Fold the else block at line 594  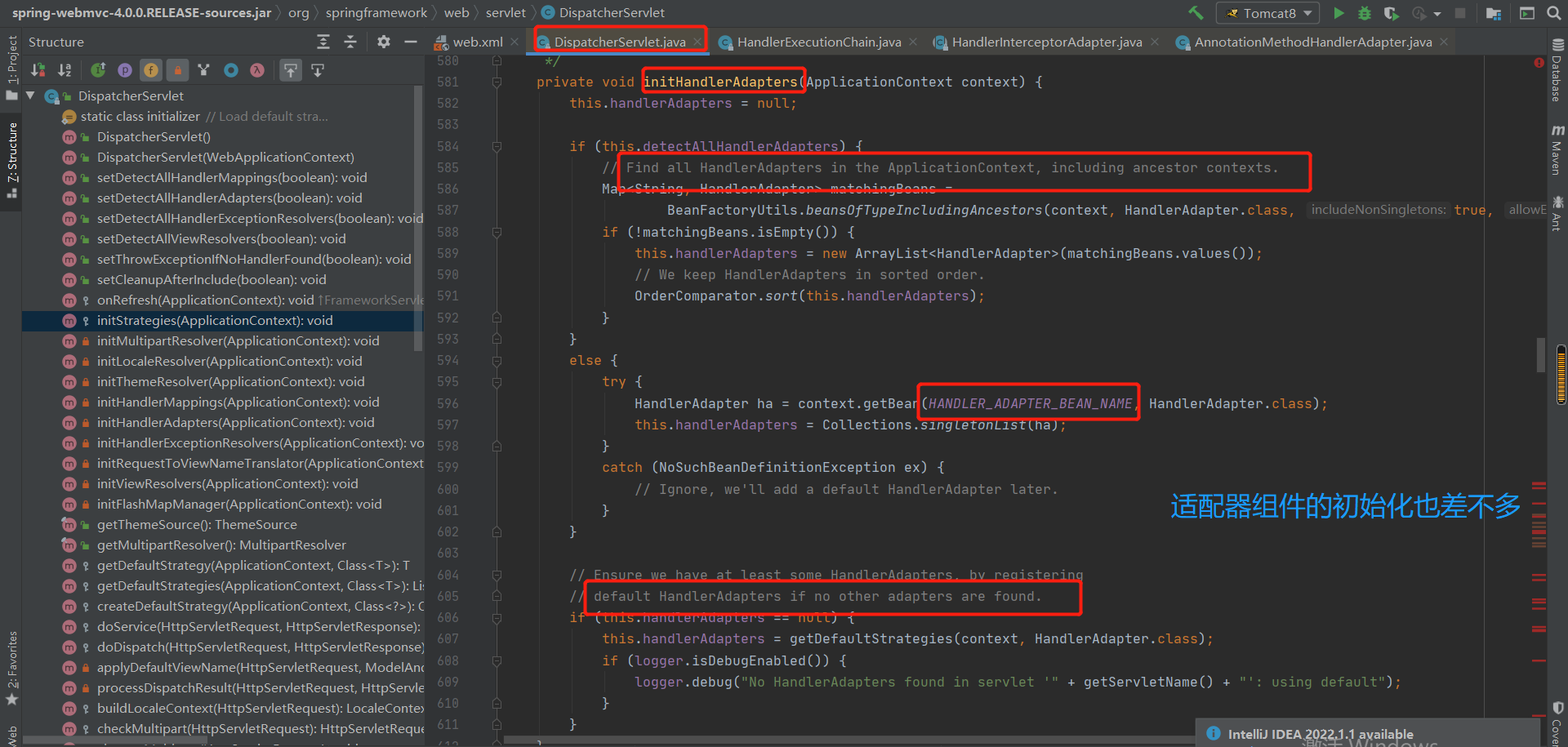(497, 361)
